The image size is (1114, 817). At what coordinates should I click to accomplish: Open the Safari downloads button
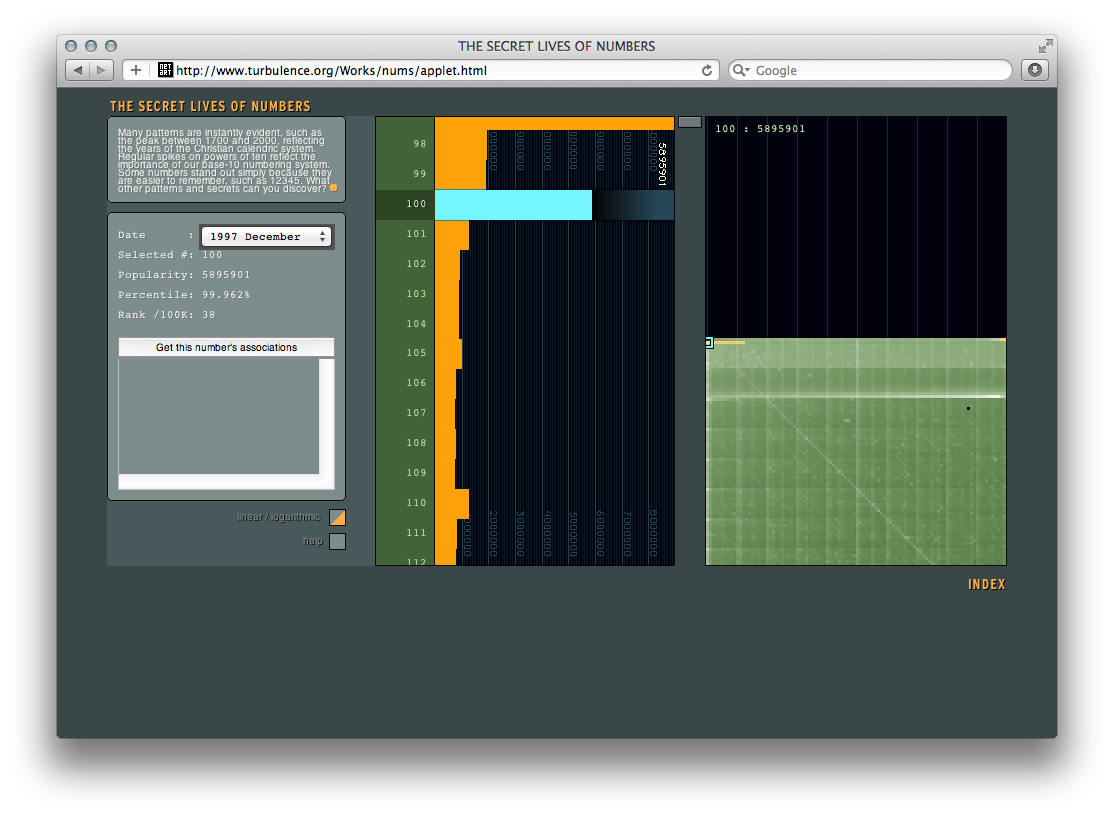tap(1034, 70)
